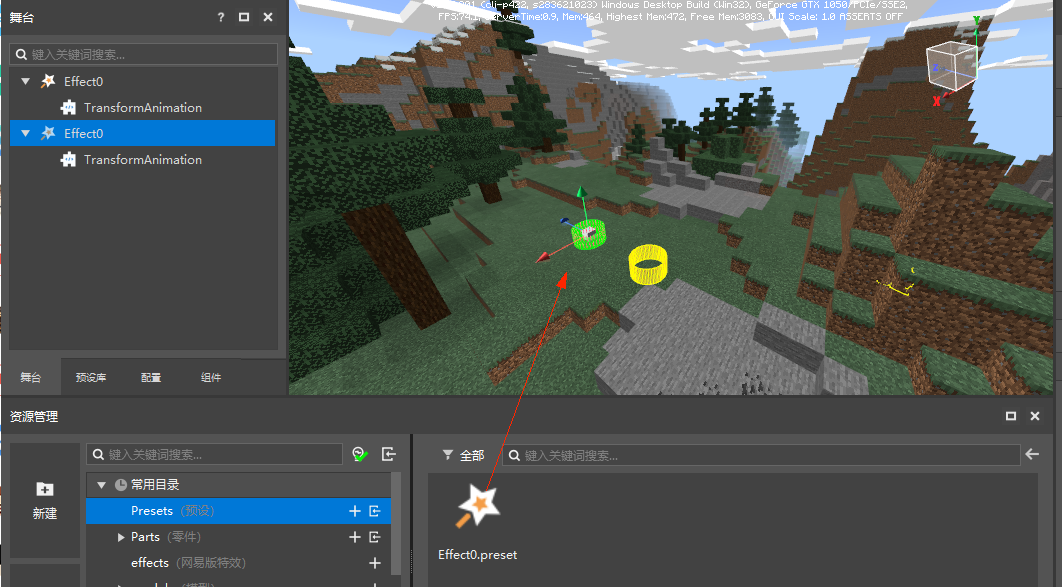Click the Effect0.preset file name label

click(x=477, y=555)
